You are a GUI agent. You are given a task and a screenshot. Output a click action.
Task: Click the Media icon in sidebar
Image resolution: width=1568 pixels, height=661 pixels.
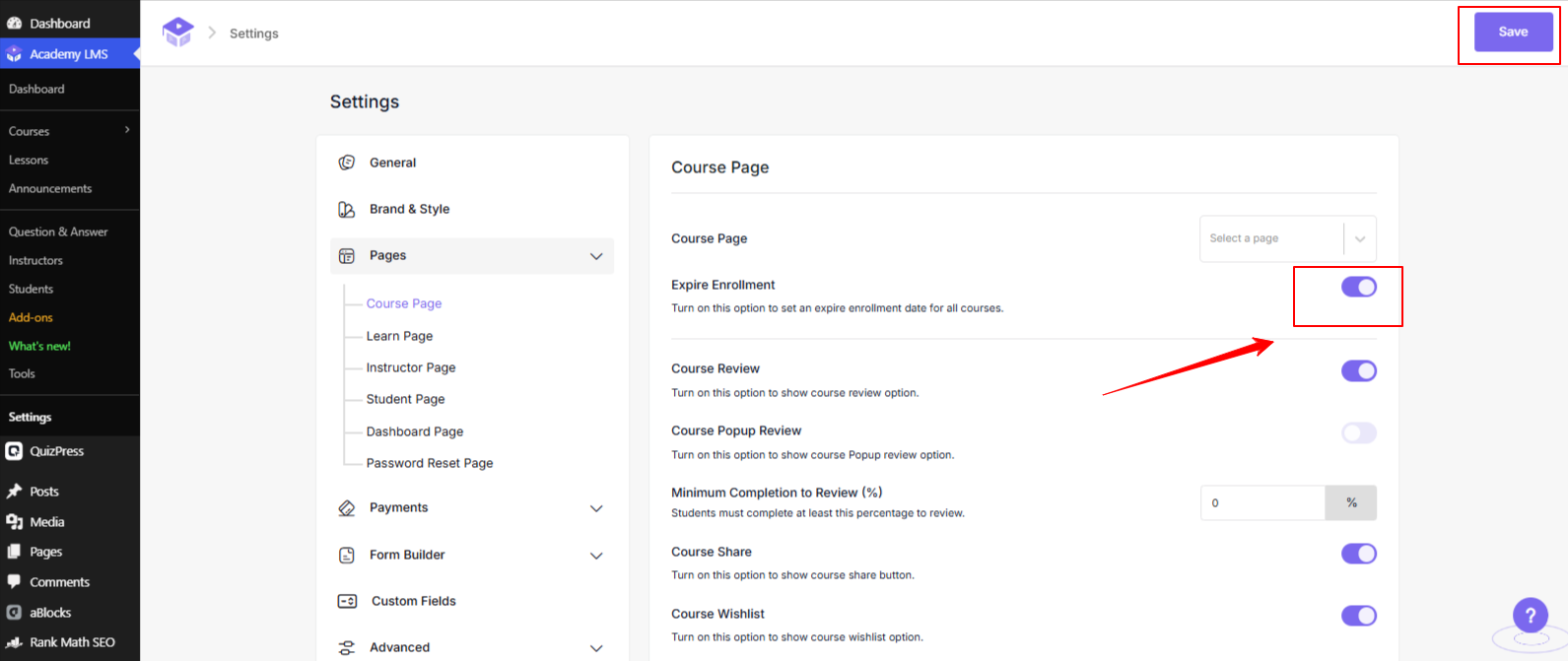14,522
